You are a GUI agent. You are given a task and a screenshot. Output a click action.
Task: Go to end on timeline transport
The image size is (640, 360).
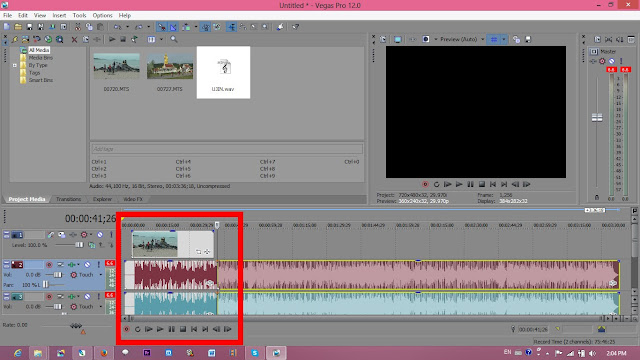click(x=205, y=329)
